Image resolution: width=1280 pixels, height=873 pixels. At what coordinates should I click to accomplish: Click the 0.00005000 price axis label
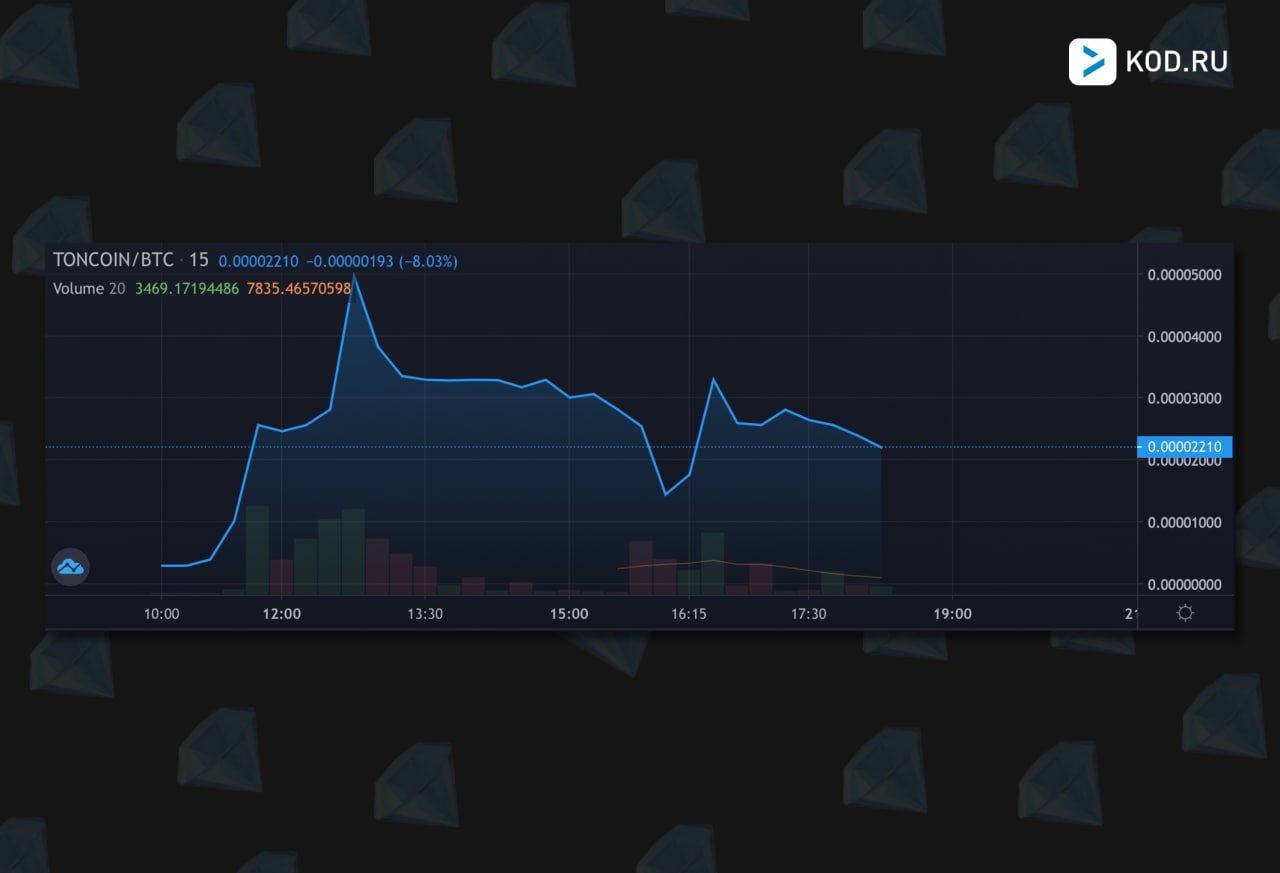[x=1184, y=275]
